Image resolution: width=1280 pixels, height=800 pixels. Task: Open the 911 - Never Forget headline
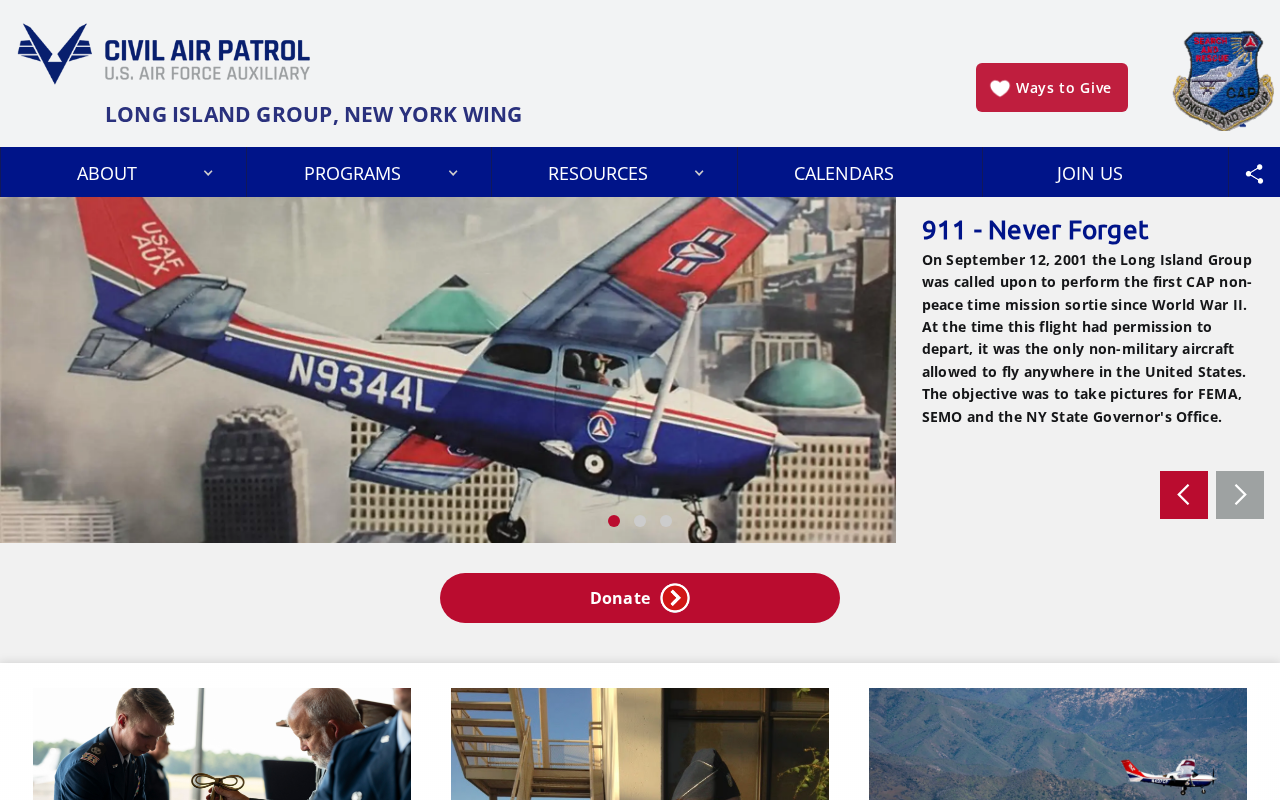[1035, 230]
